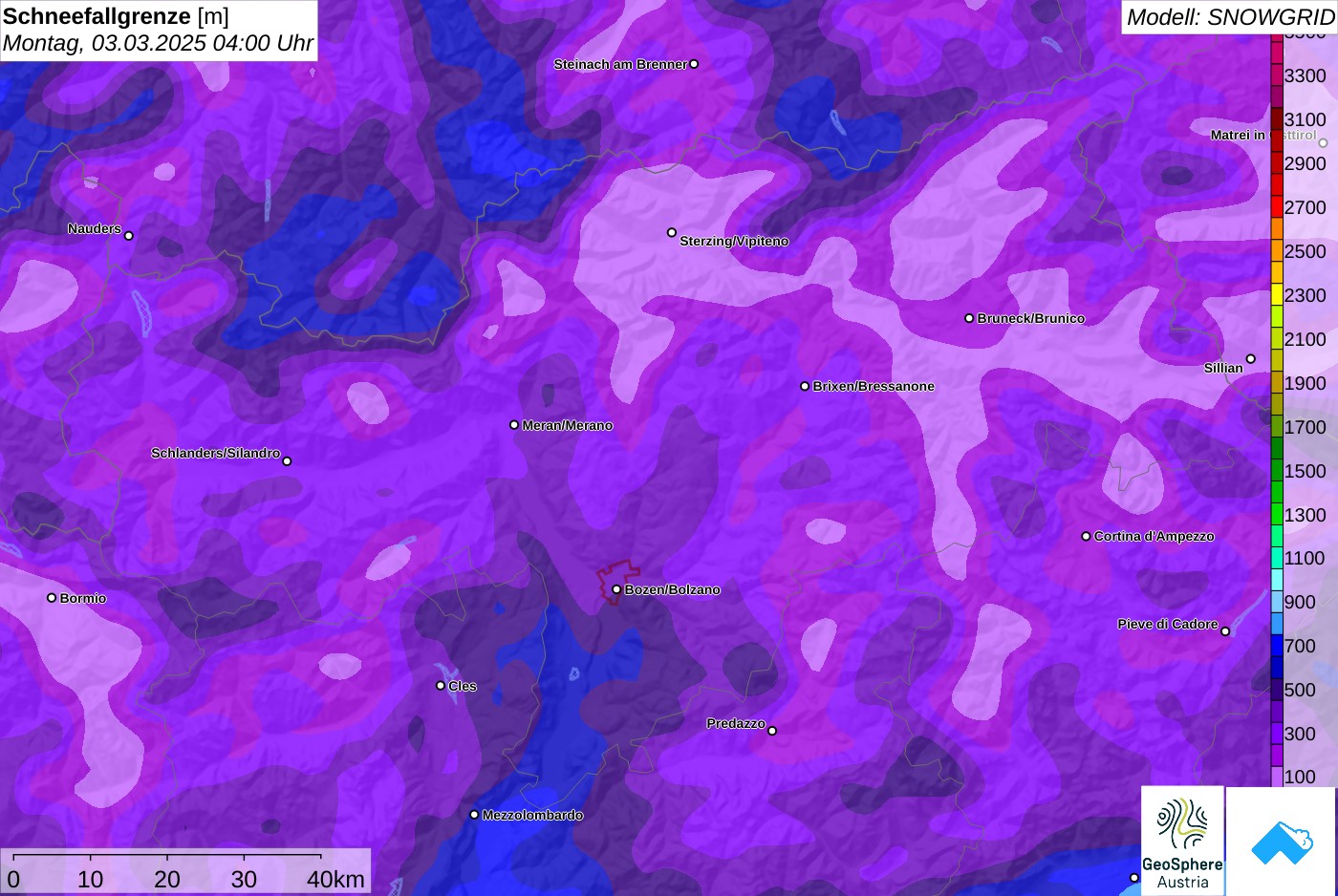Click the Sillian marker dot
Screen dimensions: 1338x896
click(1251, 359)
